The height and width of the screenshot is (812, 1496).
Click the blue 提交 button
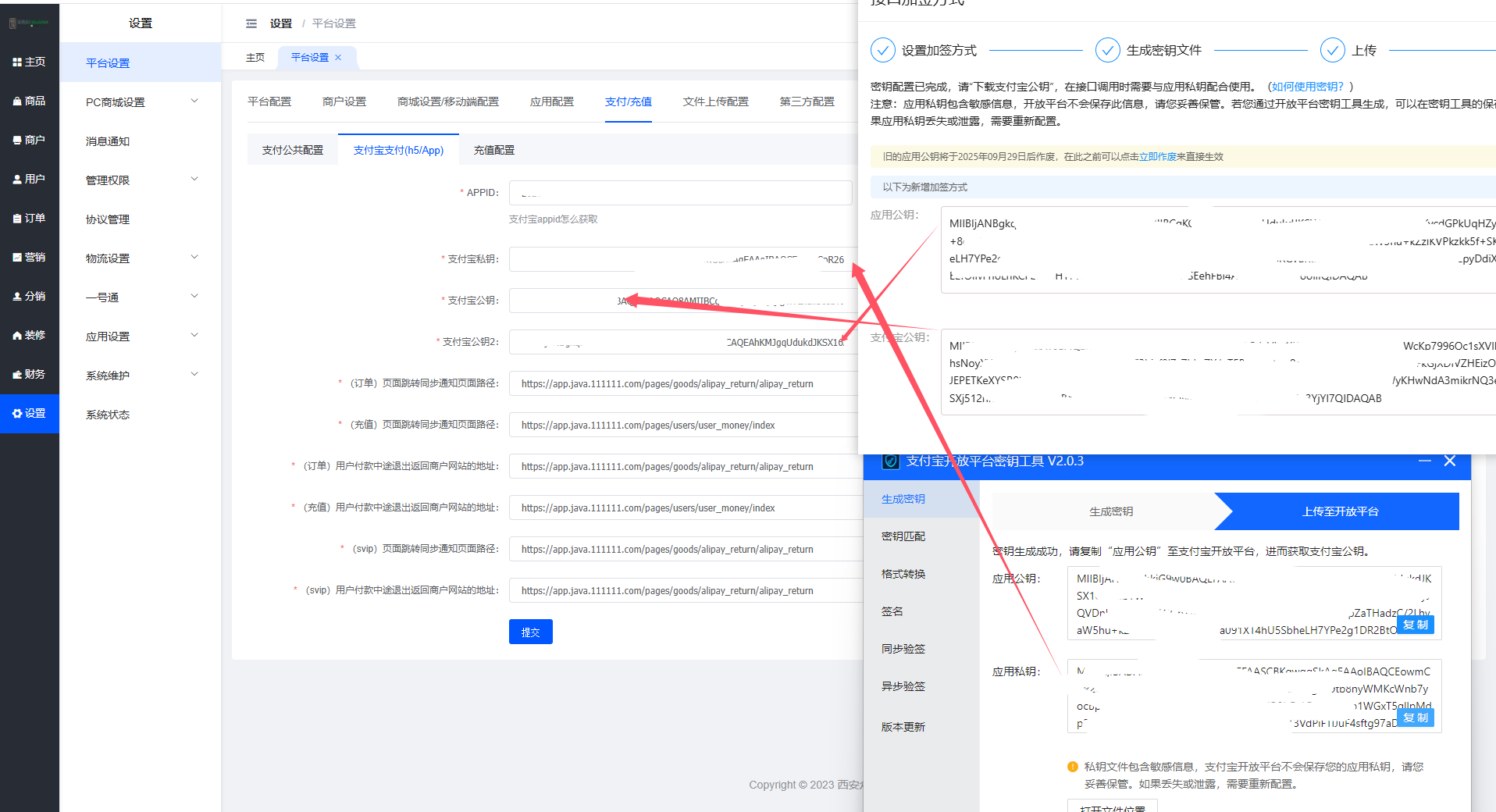coord(531,632)
